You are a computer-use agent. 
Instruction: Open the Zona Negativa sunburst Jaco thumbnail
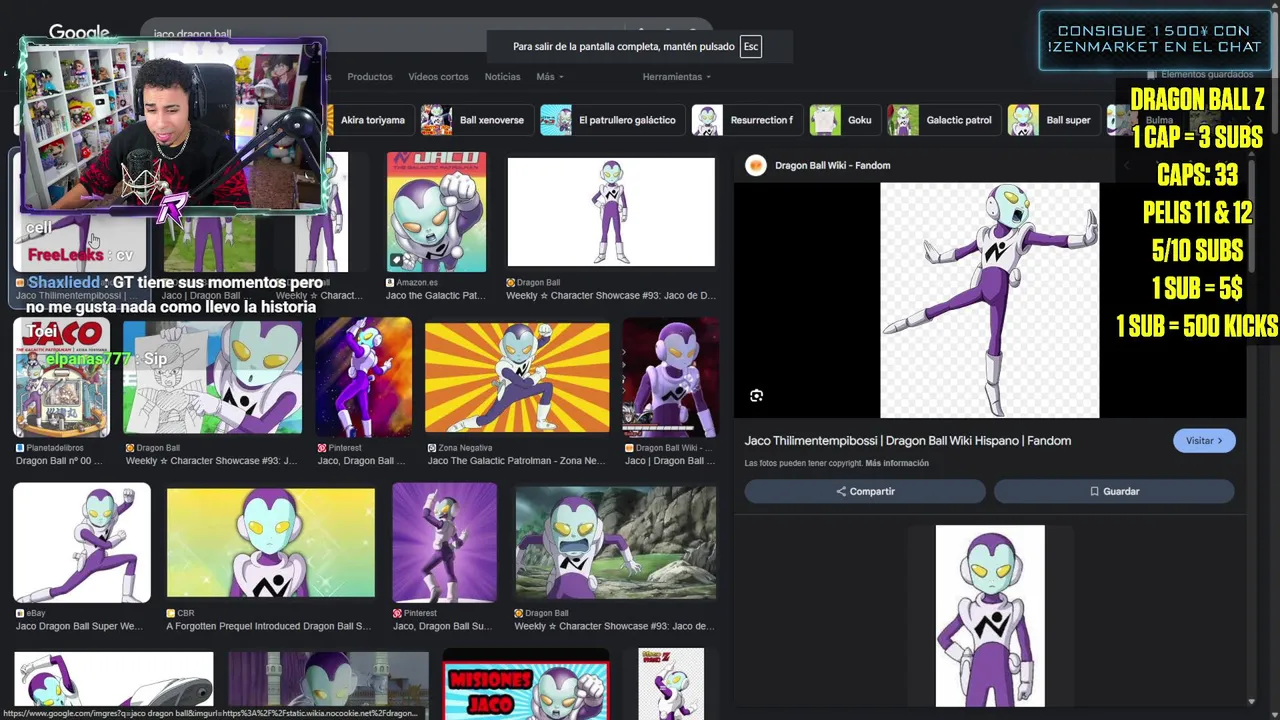pyautogui.click(x=517, y=378)
